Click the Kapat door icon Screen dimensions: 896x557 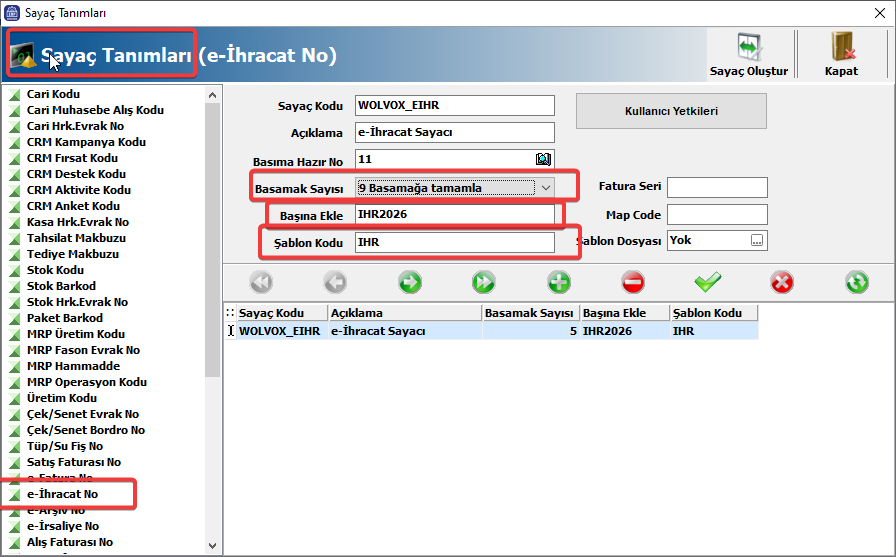(841, 47)
